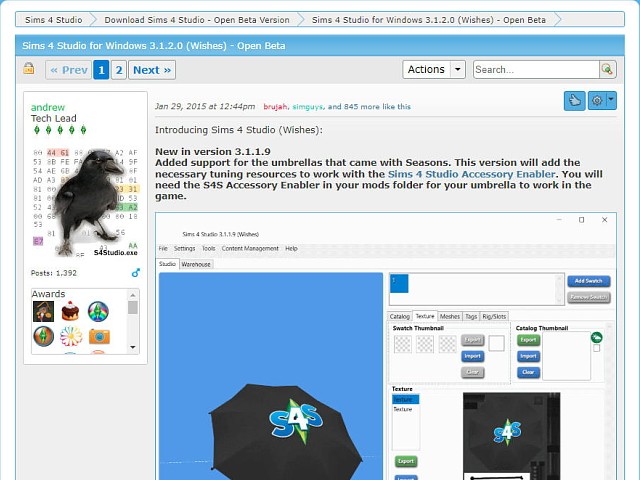Viewport: 640px width, 480px height.
Task: Click the search magnifier icon
Action: point(607,69)
